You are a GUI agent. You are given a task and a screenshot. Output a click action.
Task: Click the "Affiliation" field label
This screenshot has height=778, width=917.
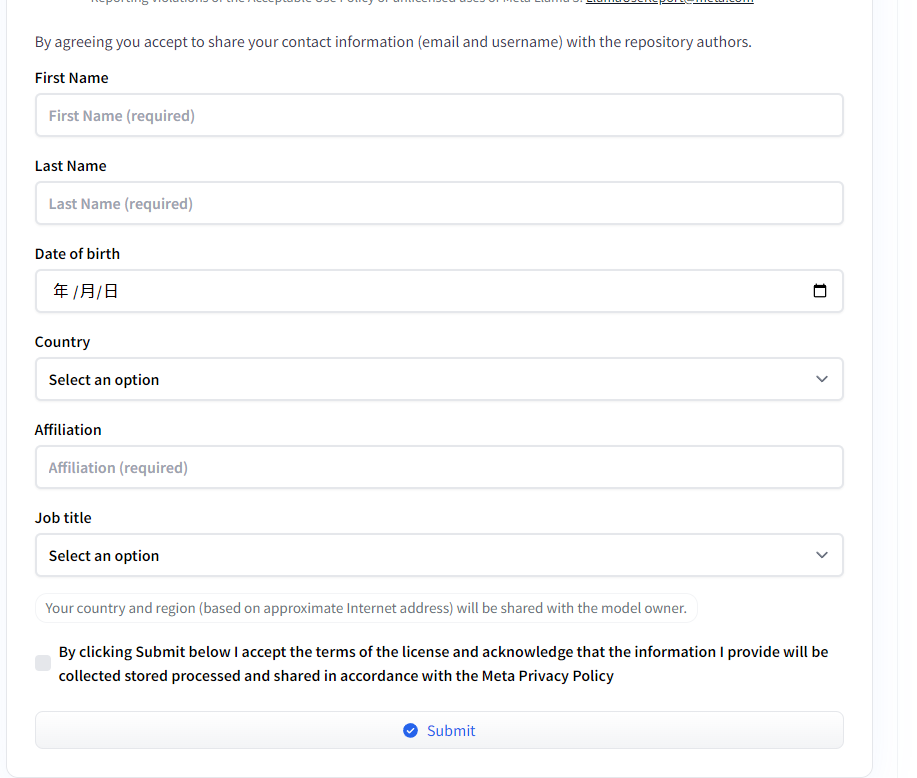click(x=68, y=430)
